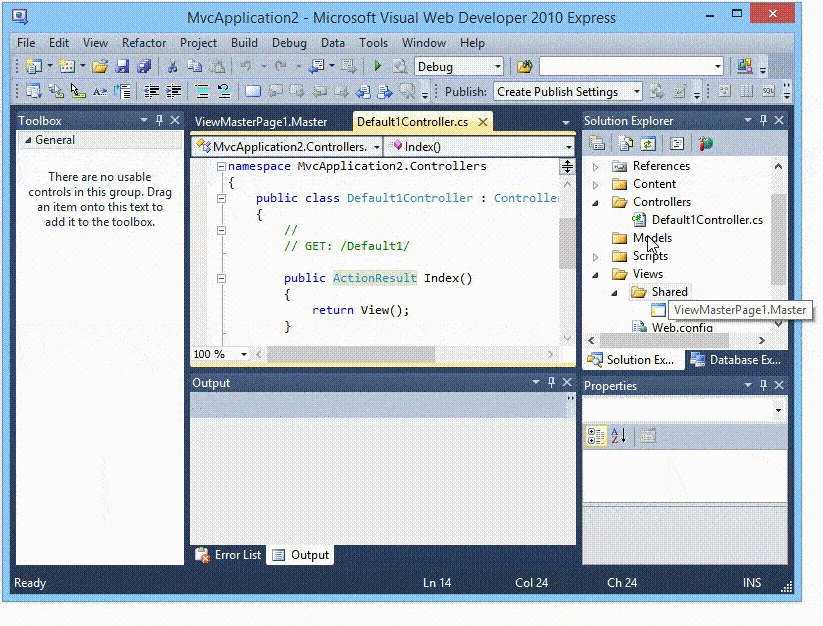
Task: Select the Shared folder
Action: coord(669,292)
